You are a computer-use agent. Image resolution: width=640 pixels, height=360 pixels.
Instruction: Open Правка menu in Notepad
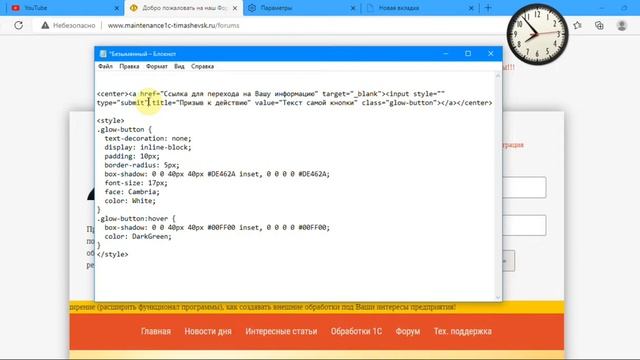click(129, 66)
